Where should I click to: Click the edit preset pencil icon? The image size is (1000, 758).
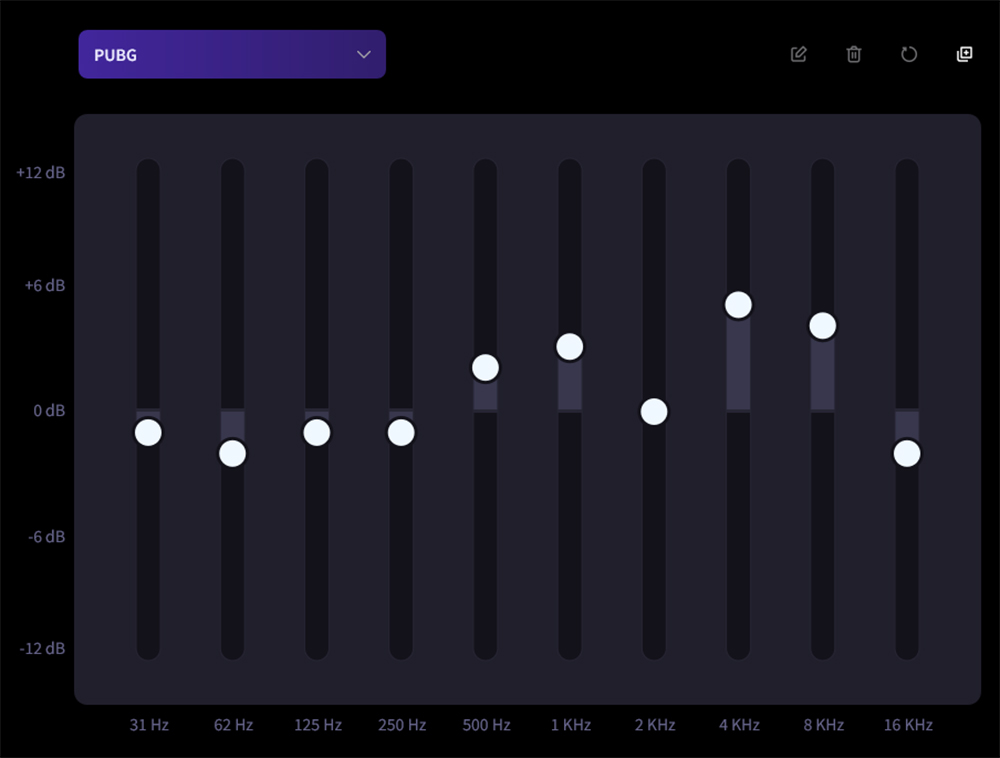point(798,54)
